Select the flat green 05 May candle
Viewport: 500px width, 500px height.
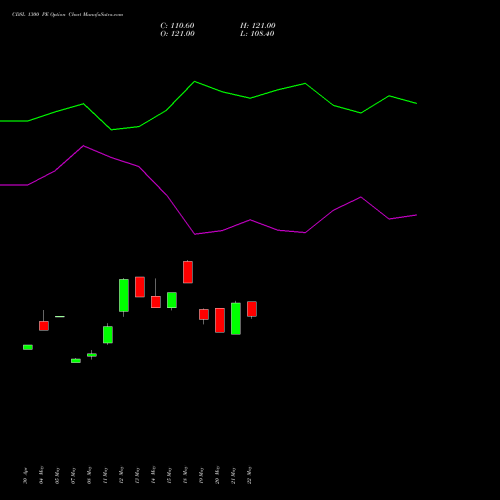click(x=60, y=316)
